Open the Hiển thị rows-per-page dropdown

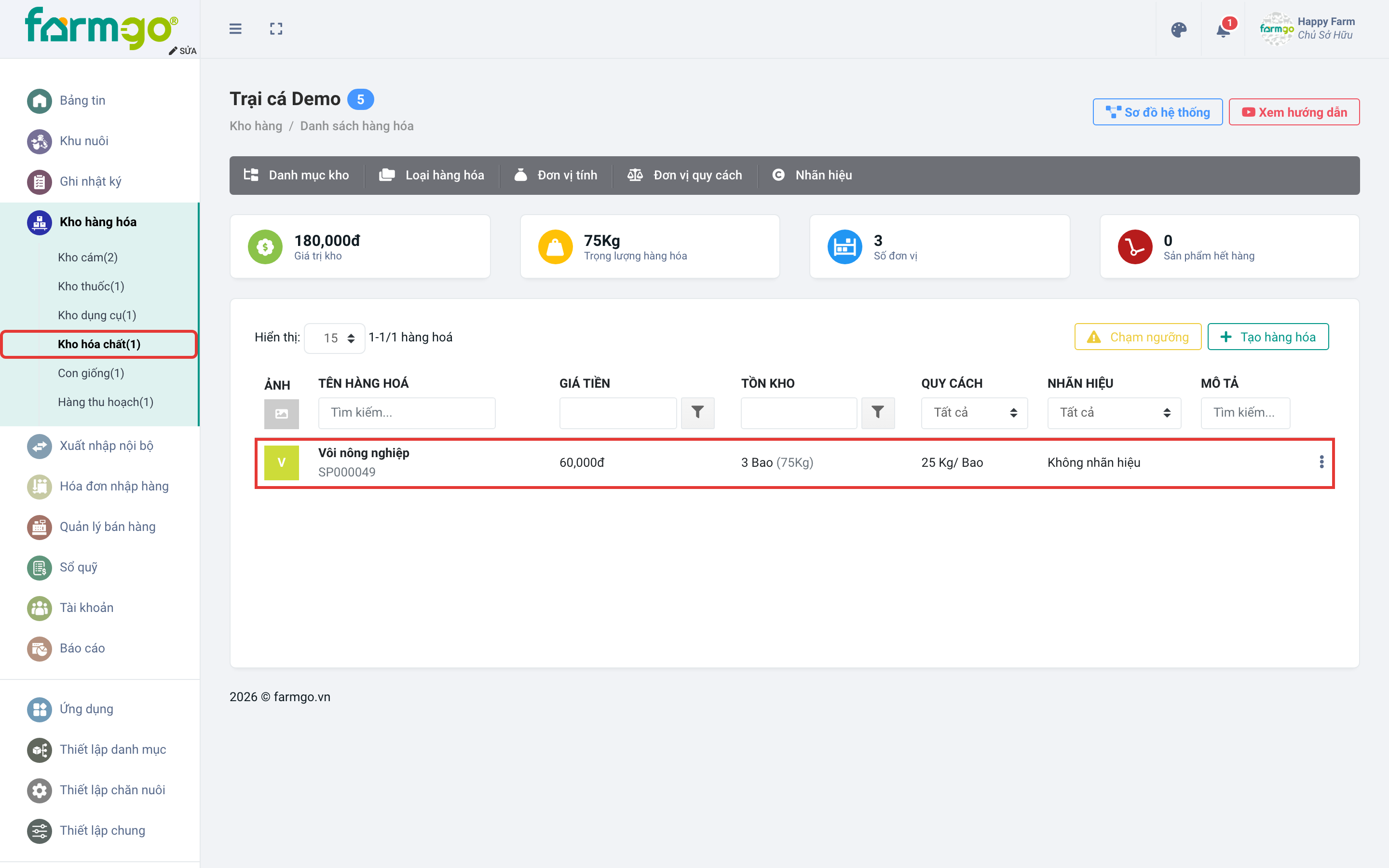(x=334, y=338)
